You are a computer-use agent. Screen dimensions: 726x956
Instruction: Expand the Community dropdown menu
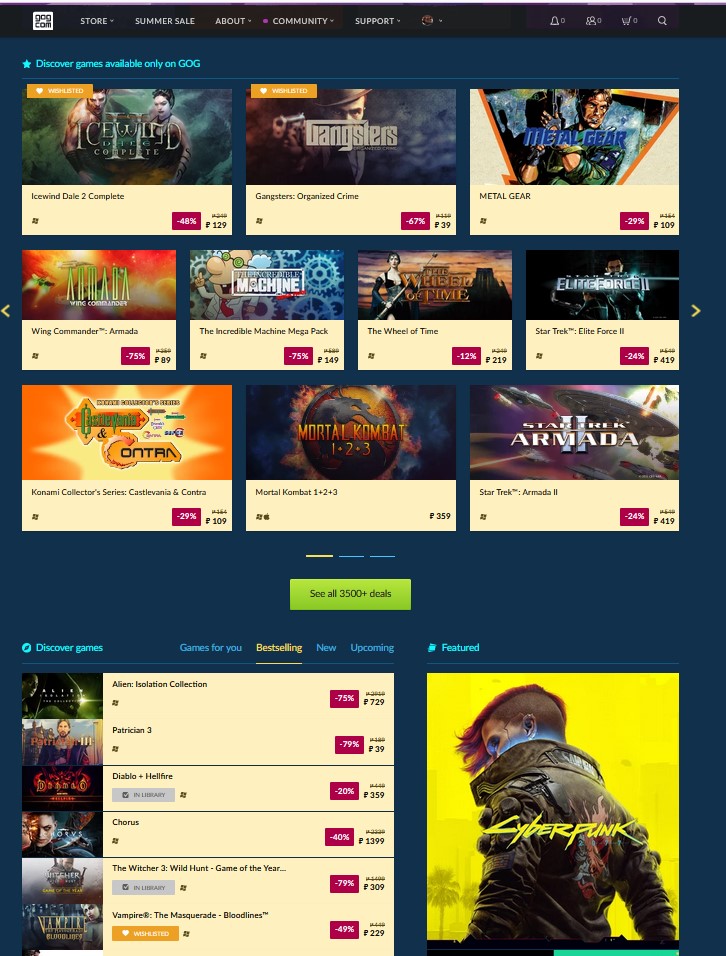(299, 21)
